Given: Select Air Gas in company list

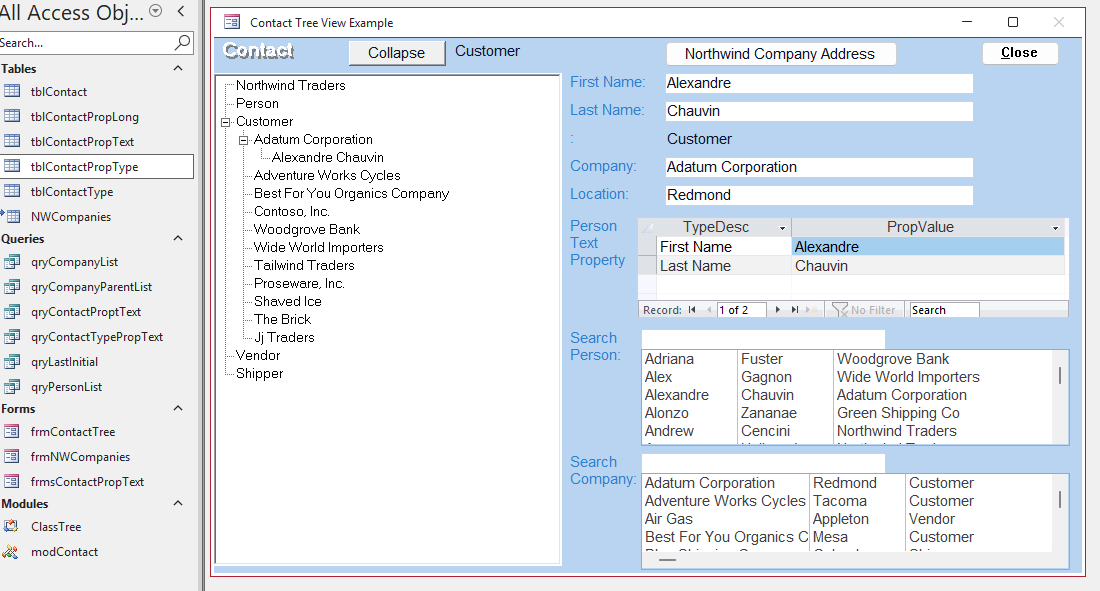Looking at the screenshot, I should point(847,519).
